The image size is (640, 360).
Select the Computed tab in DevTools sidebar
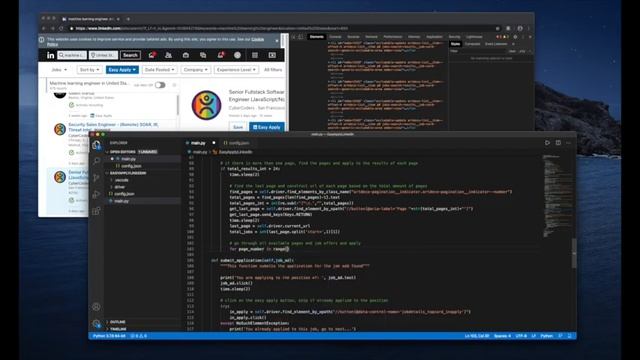(473, 44)
